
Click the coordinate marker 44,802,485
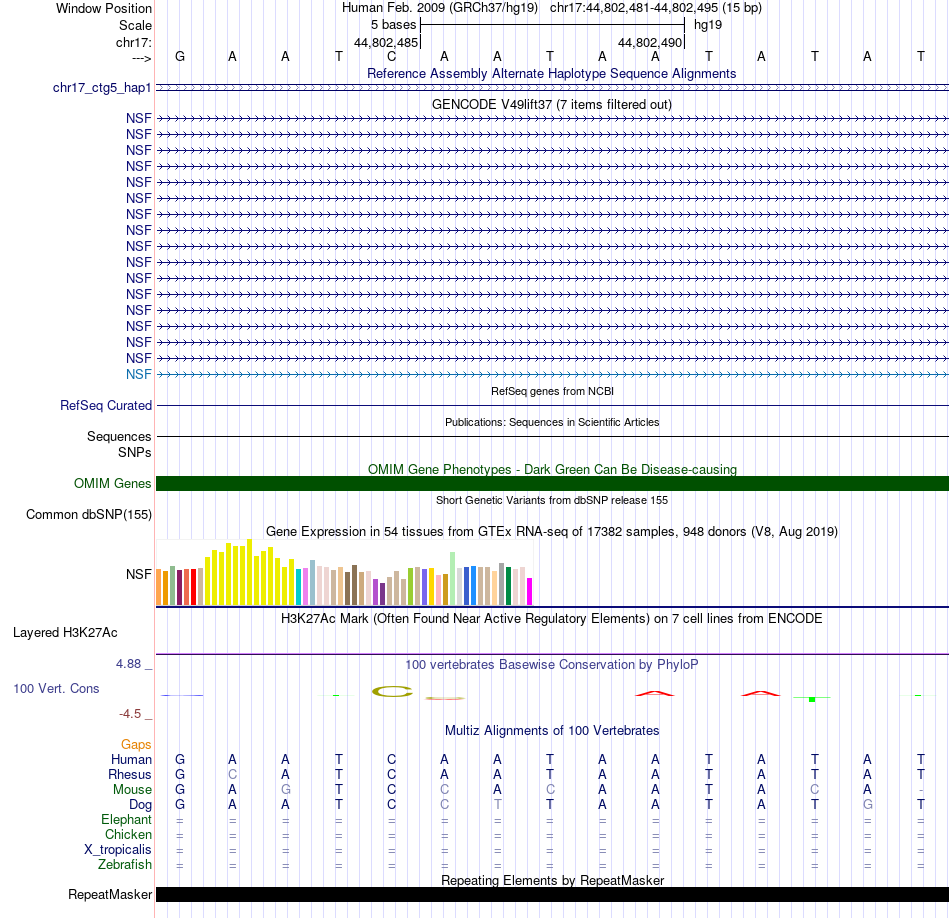[386, 42]
